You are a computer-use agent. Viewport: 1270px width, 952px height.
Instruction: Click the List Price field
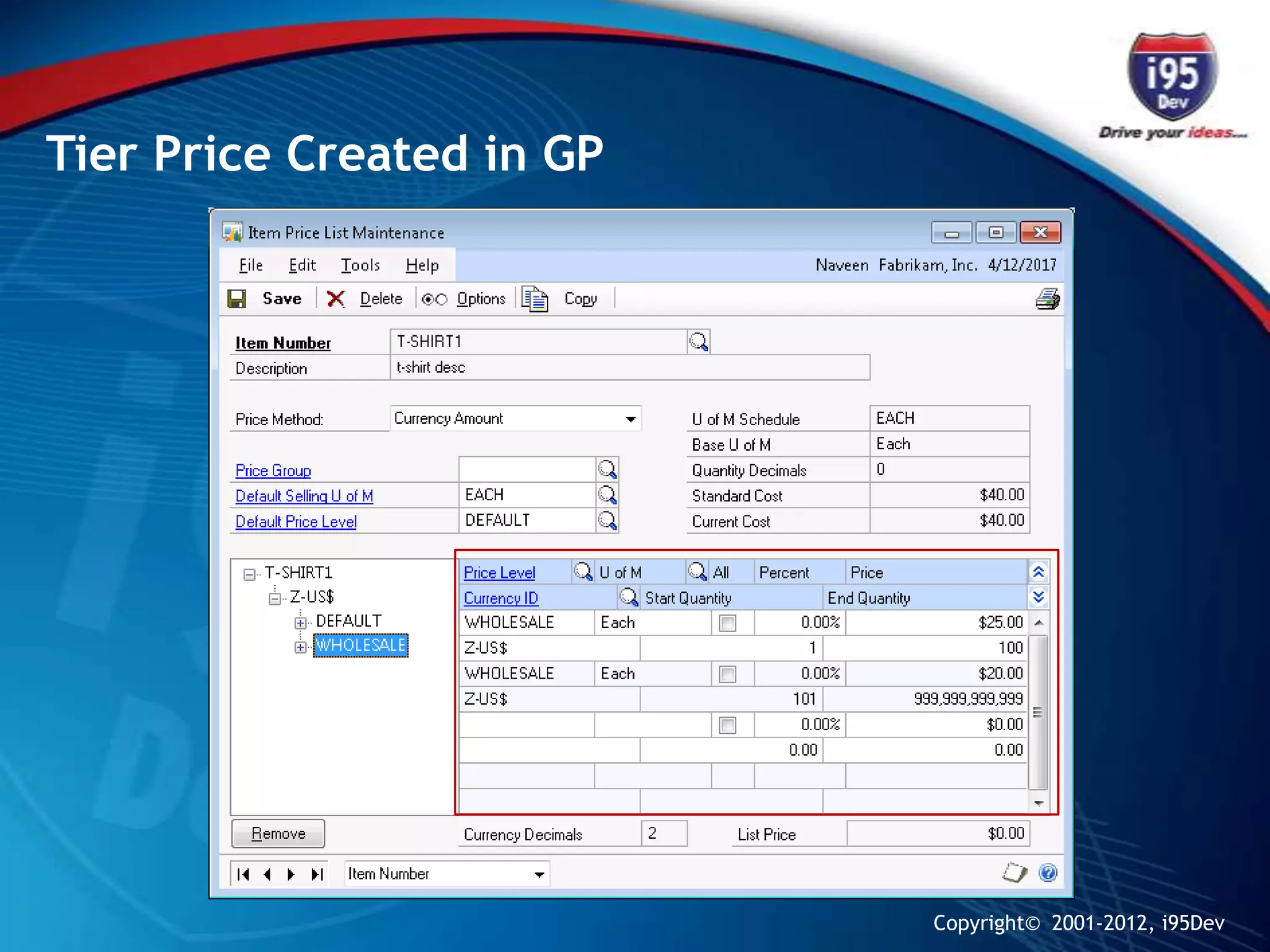click(938, 834)
